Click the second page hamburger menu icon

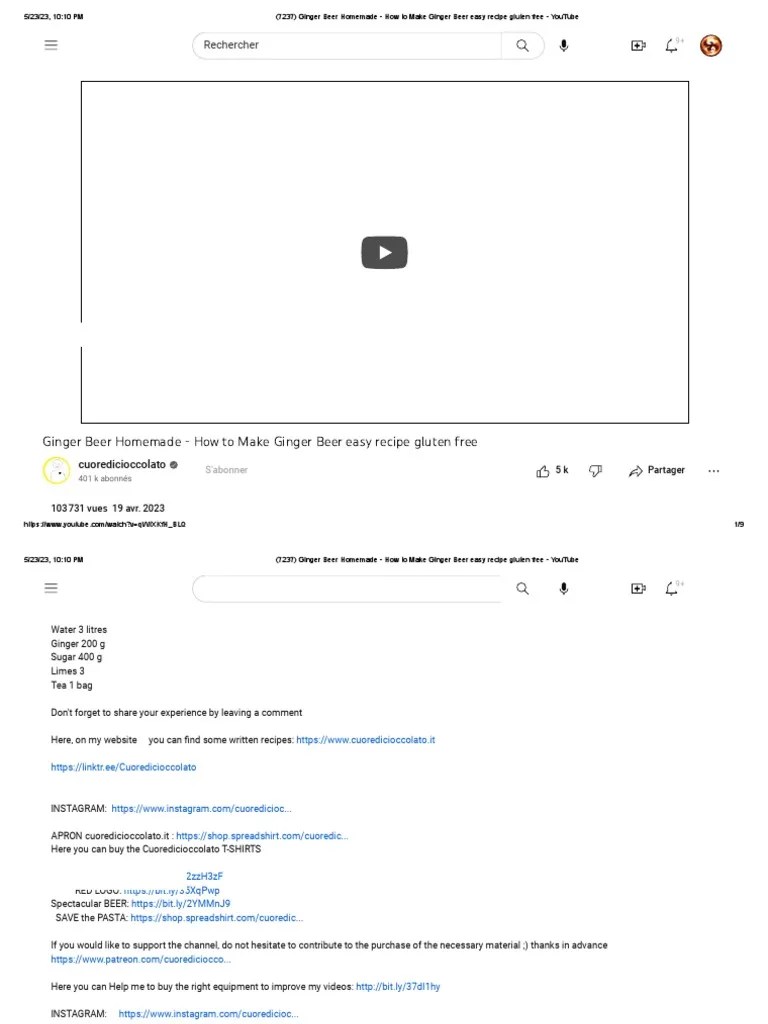pyautogui.click(x=51, y=588)
